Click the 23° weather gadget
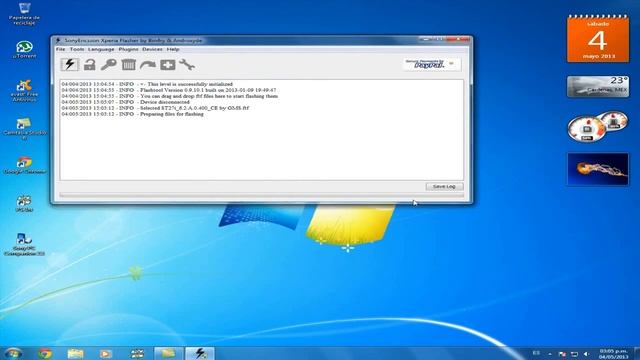Viewport: 640px width, 360px height. point(598,87)
